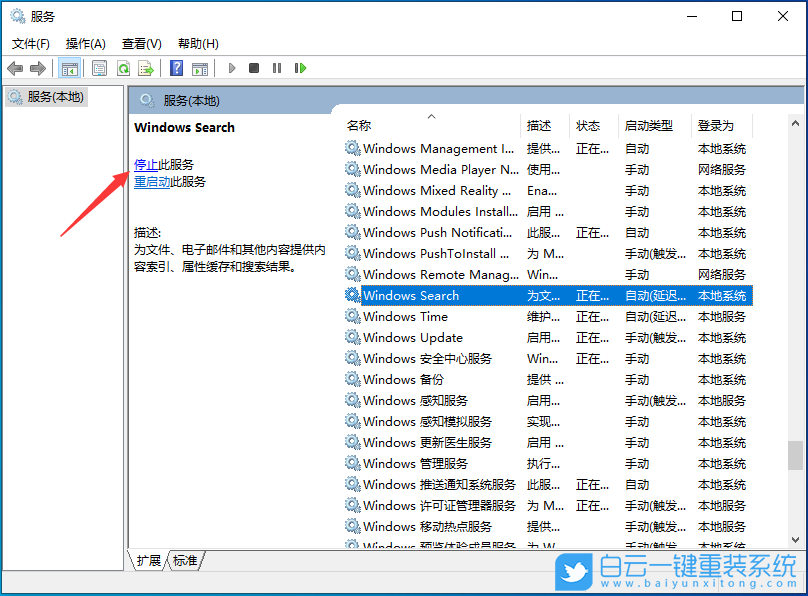Screen dimensions: 808x596
Task: Switch to the 标准 tab
Action: pos(184,561)
